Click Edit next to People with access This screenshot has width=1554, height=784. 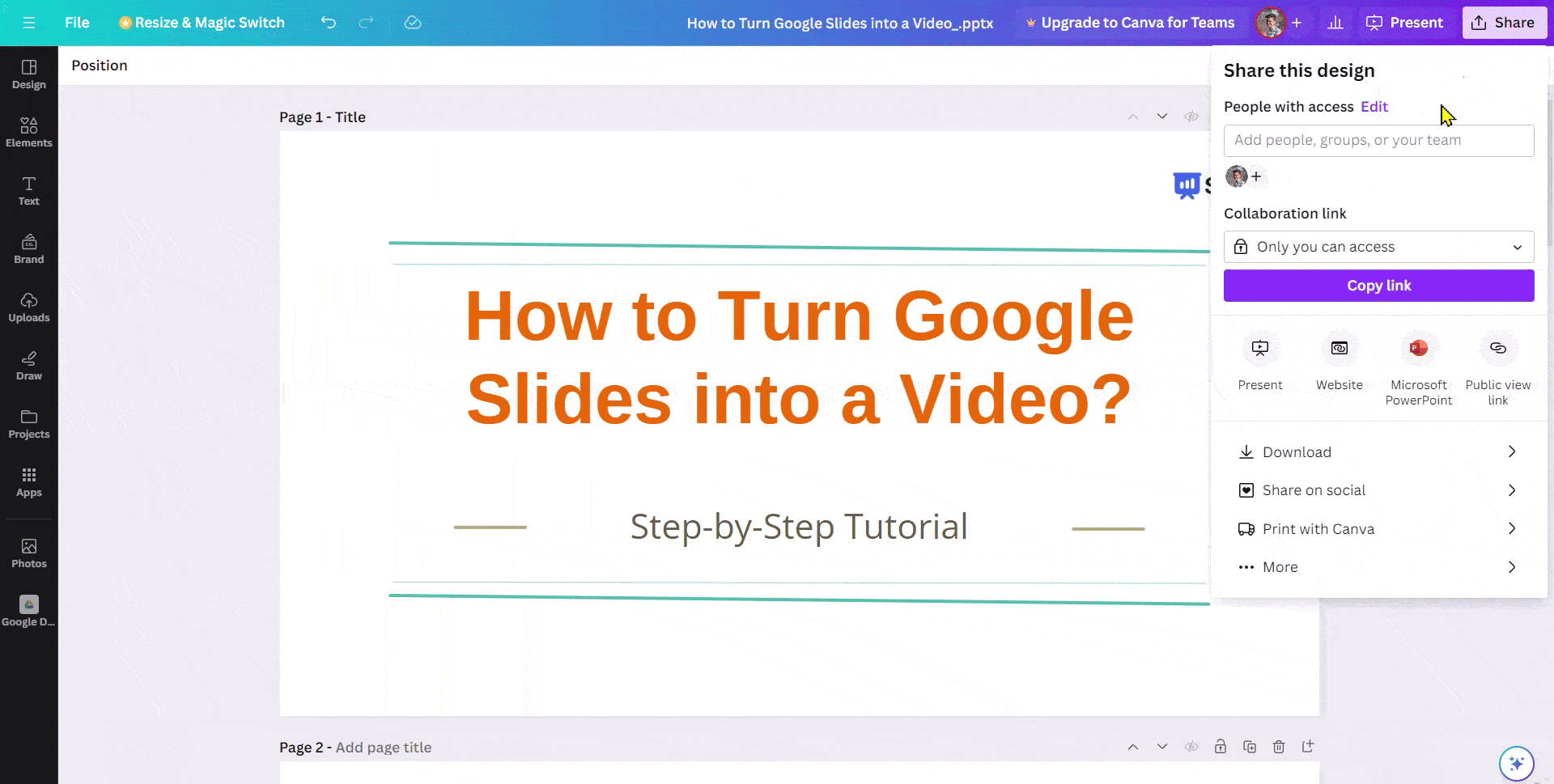tap(1374, 106)
